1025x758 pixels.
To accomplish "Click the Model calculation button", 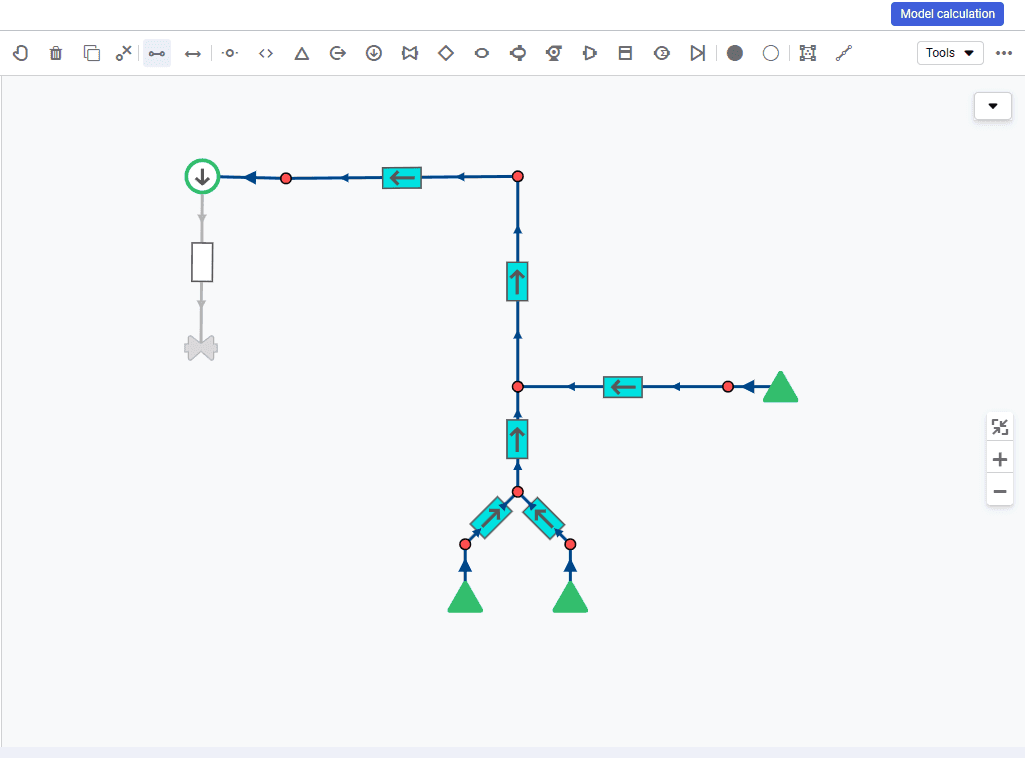I will click(947, 14).
